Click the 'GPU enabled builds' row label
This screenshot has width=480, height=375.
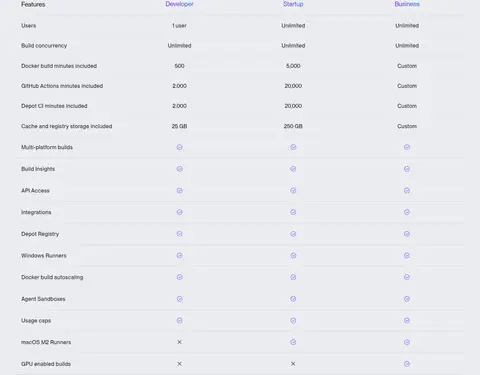pyautogui.click(x=46, y=364)
